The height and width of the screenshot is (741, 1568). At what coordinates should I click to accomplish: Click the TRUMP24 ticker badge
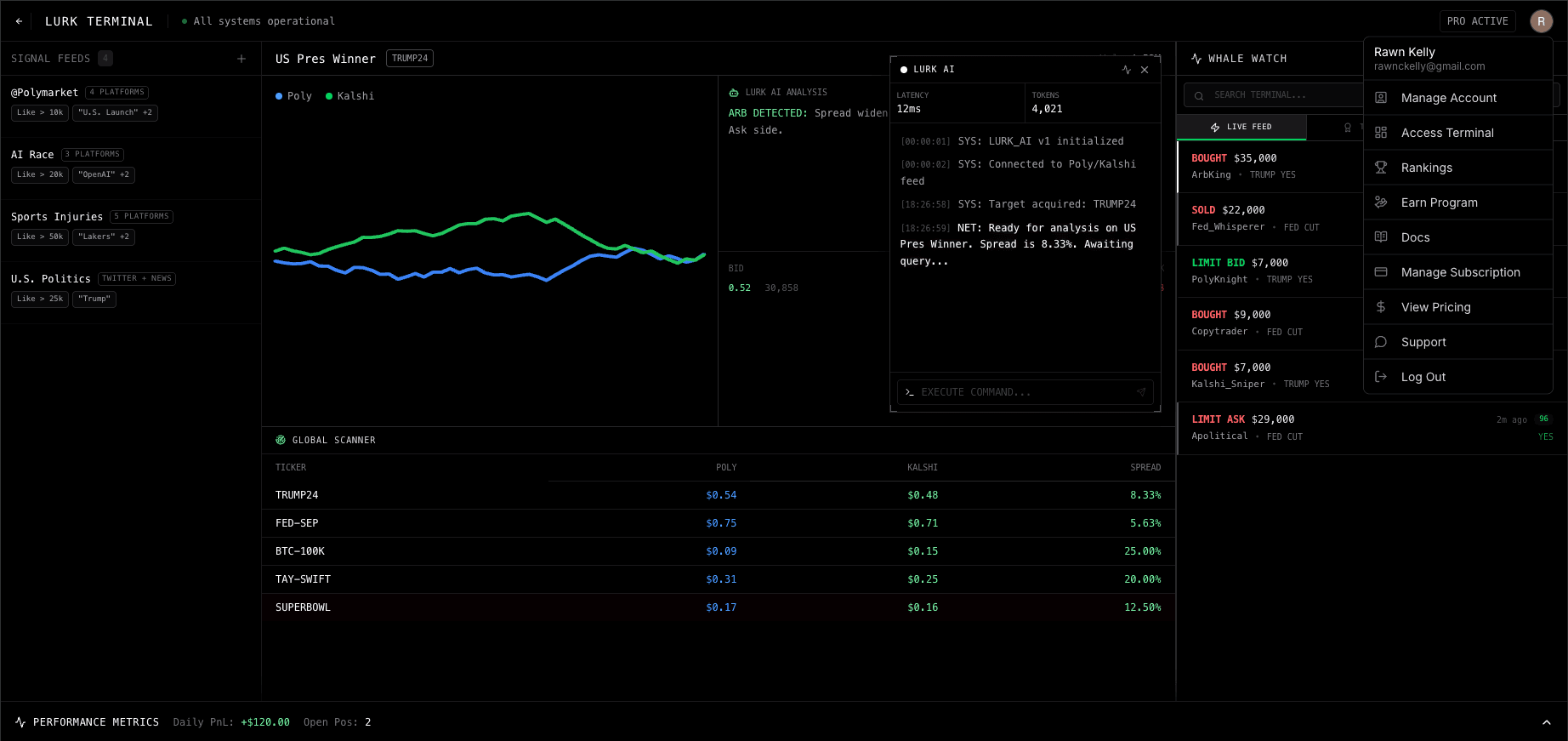[410, 58]
